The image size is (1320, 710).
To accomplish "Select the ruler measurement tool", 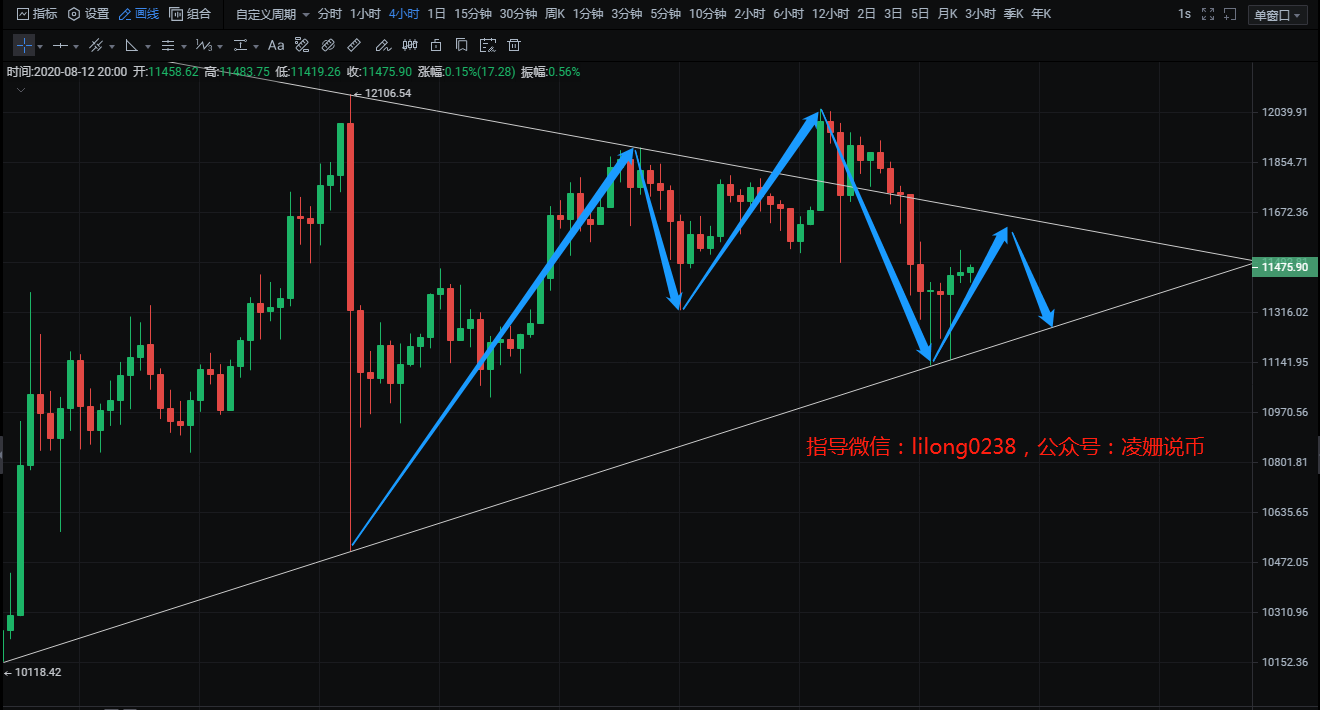I will (x=354, y=46).
